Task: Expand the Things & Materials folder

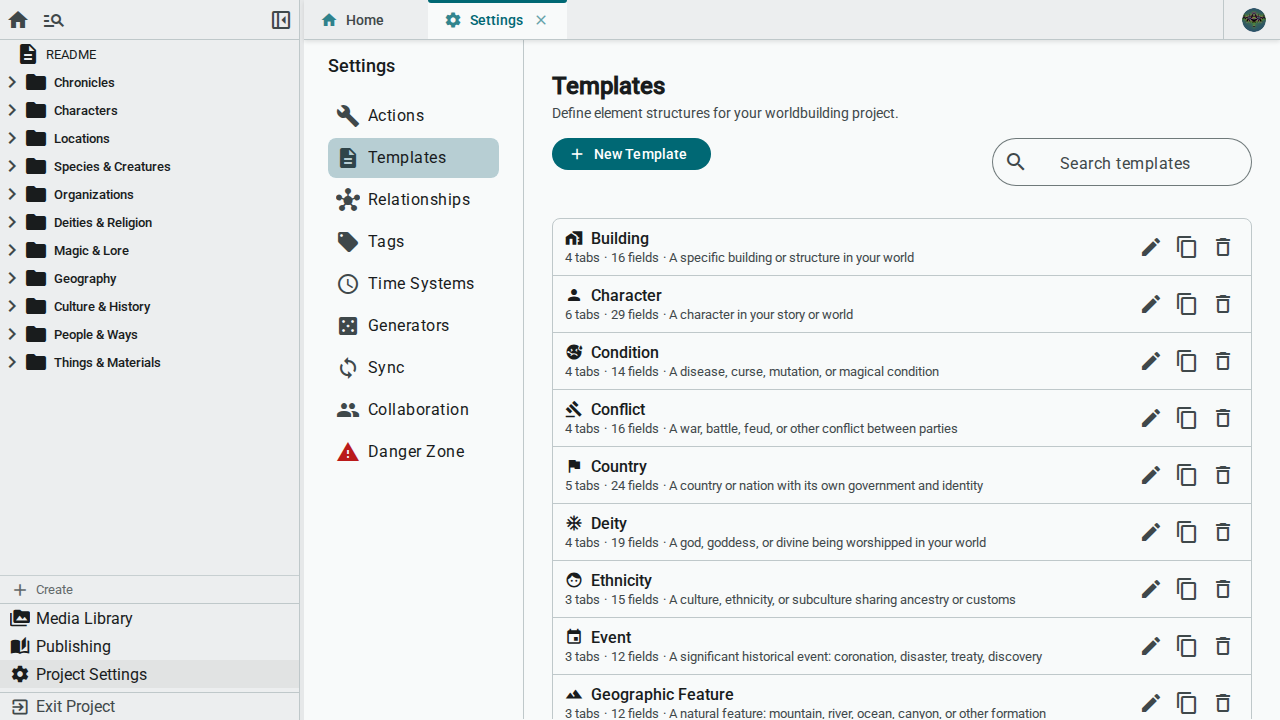Action: click(x=12, y=362)
